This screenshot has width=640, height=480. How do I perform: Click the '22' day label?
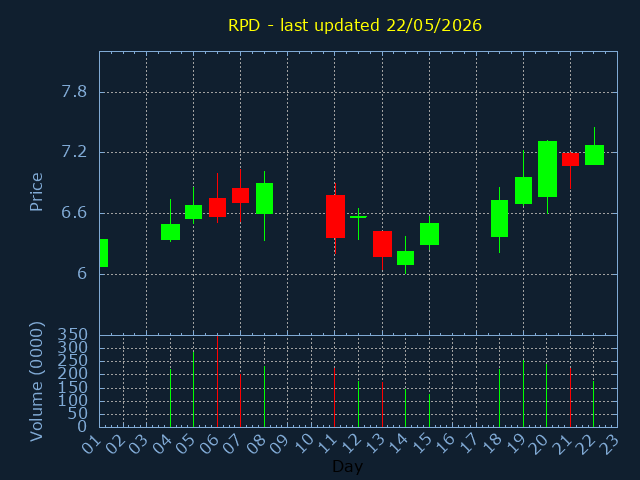586,444
